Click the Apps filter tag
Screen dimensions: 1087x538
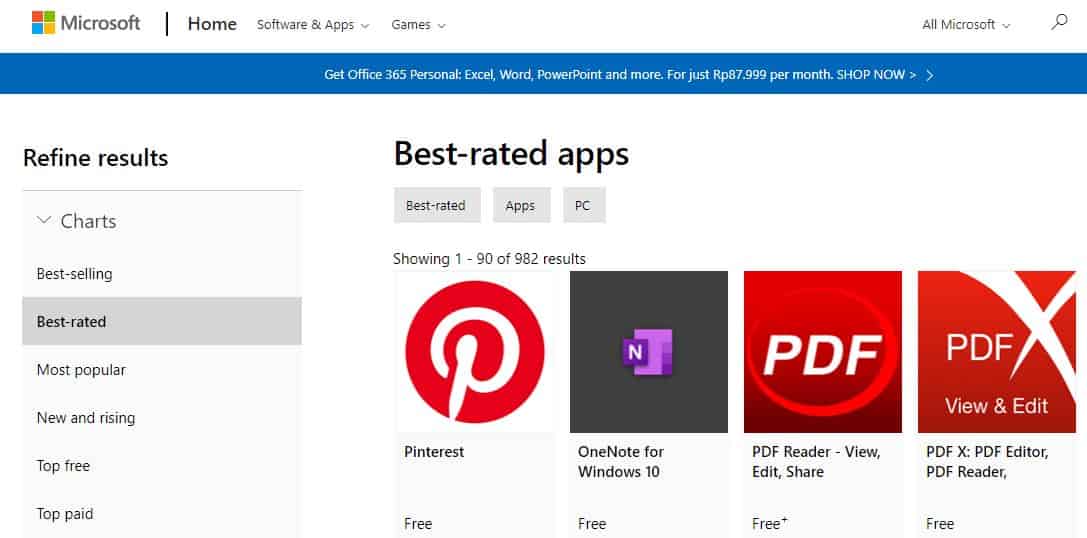tap(521, 205)
